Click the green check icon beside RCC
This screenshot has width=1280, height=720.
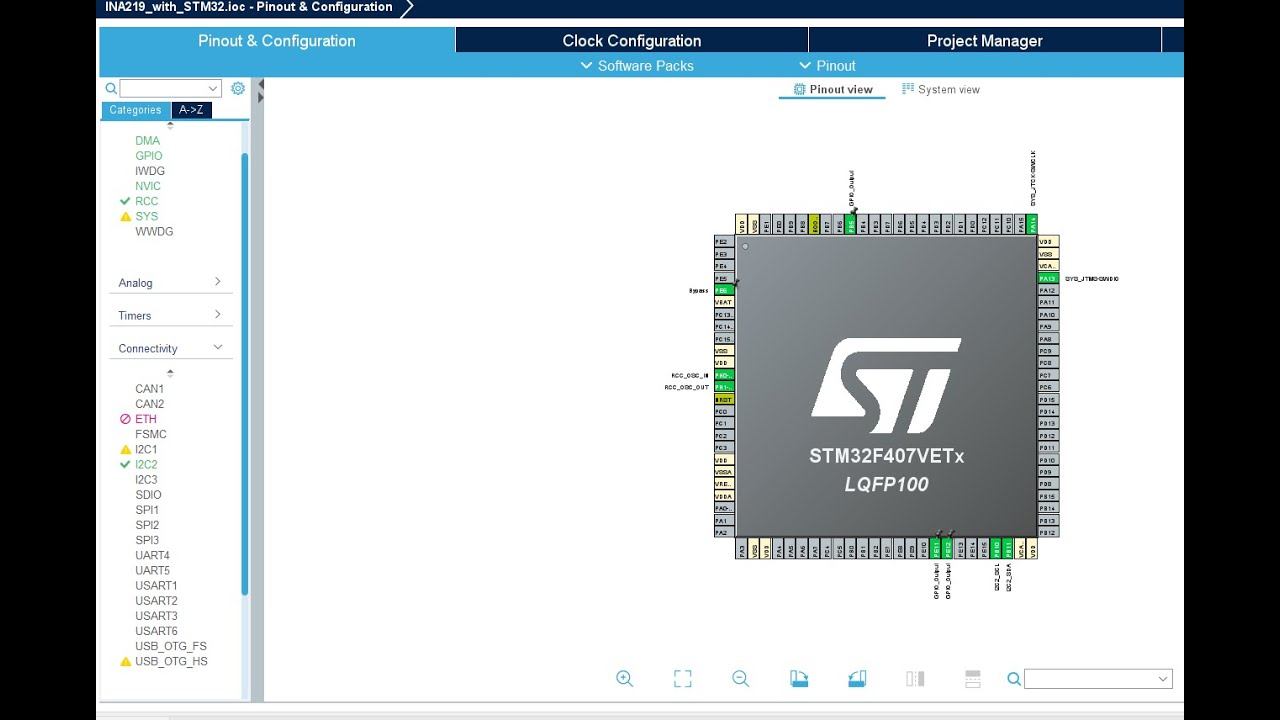(x=125, y=201)
